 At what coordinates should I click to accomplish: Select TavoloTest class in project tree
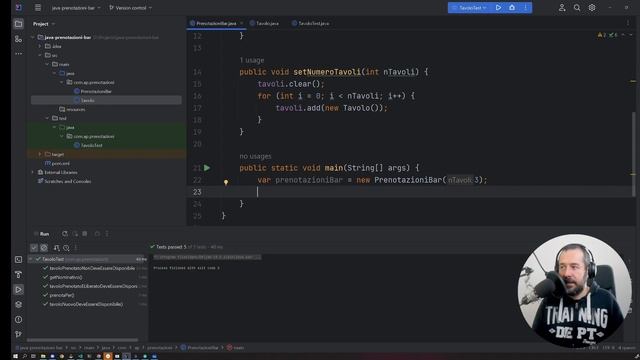click(x=91, y=145)
